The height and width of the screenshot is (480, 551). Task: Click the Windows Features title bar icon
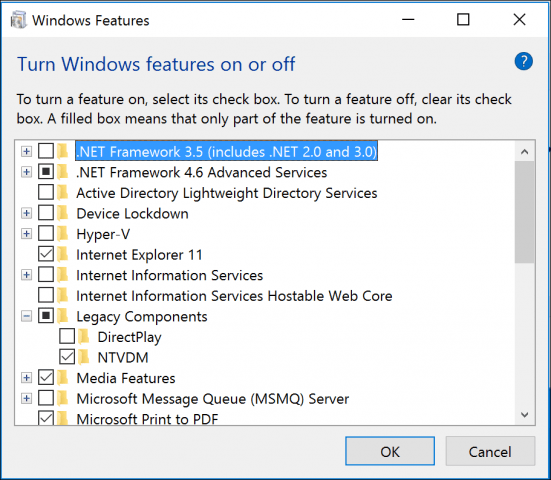pos(18,20)
